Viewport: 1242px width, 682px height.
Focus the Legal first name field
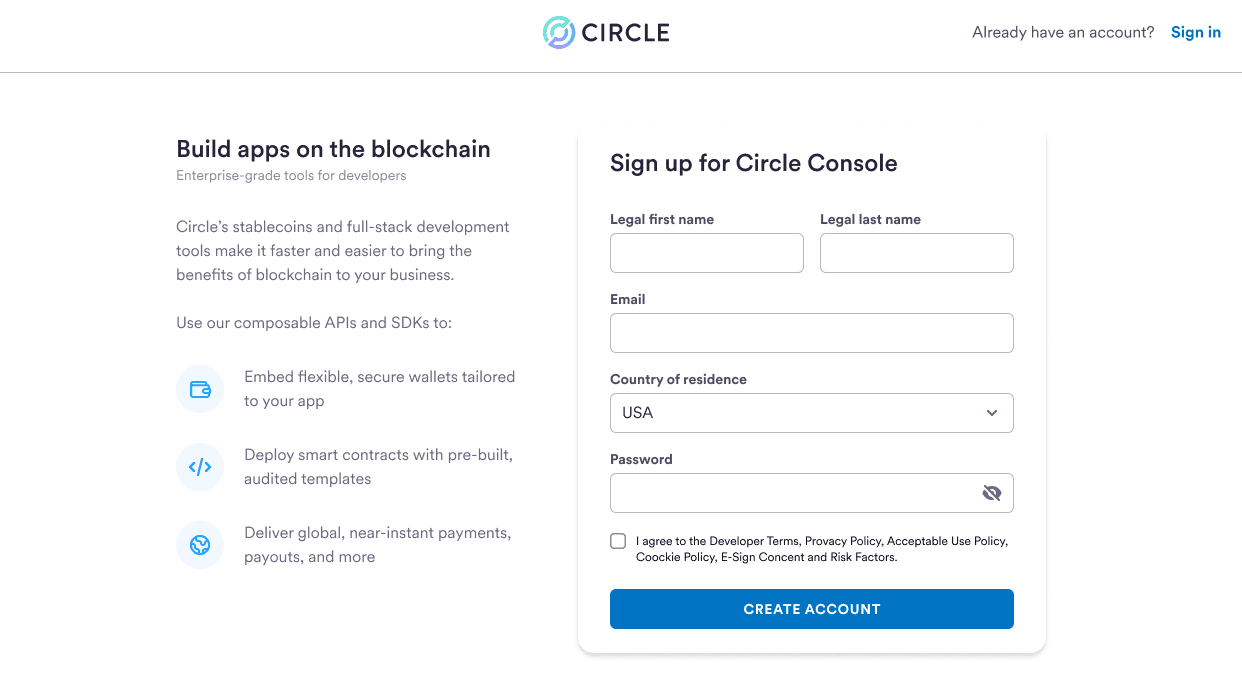(706, 253)
